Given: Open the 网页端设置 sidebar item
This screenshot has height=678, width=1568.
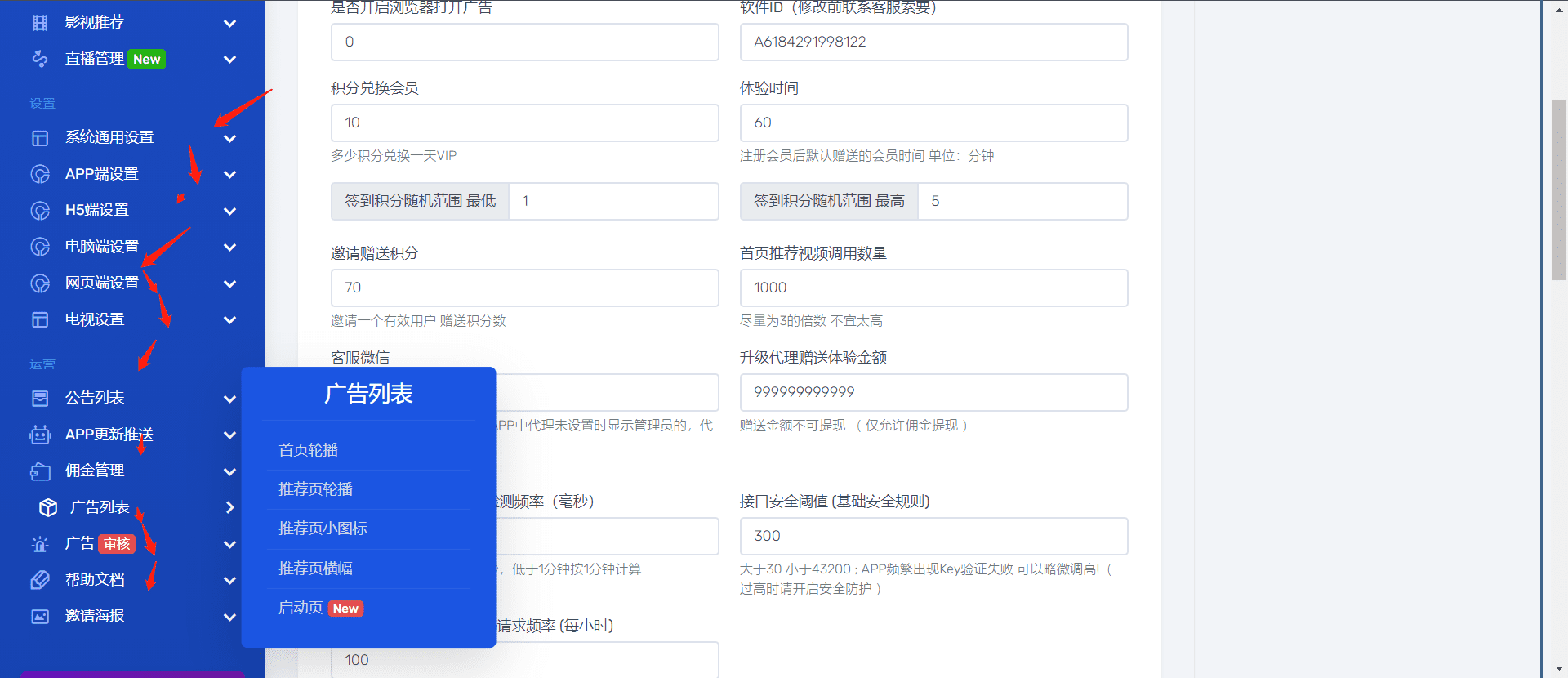Looking at the screenshot, I should click(102, 283).
